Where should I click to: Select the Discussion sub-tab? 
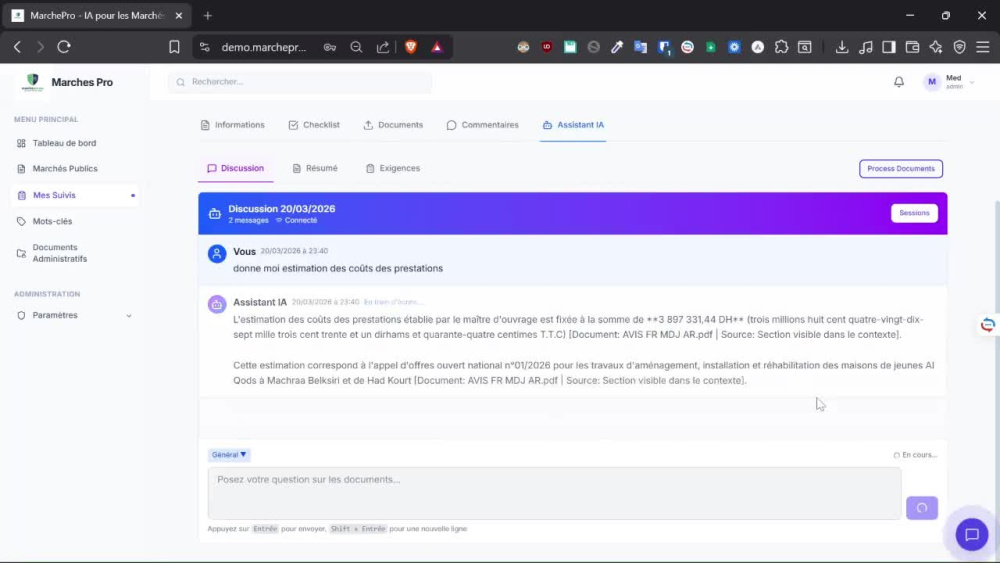pyautogui.click(x=235, y=168)
